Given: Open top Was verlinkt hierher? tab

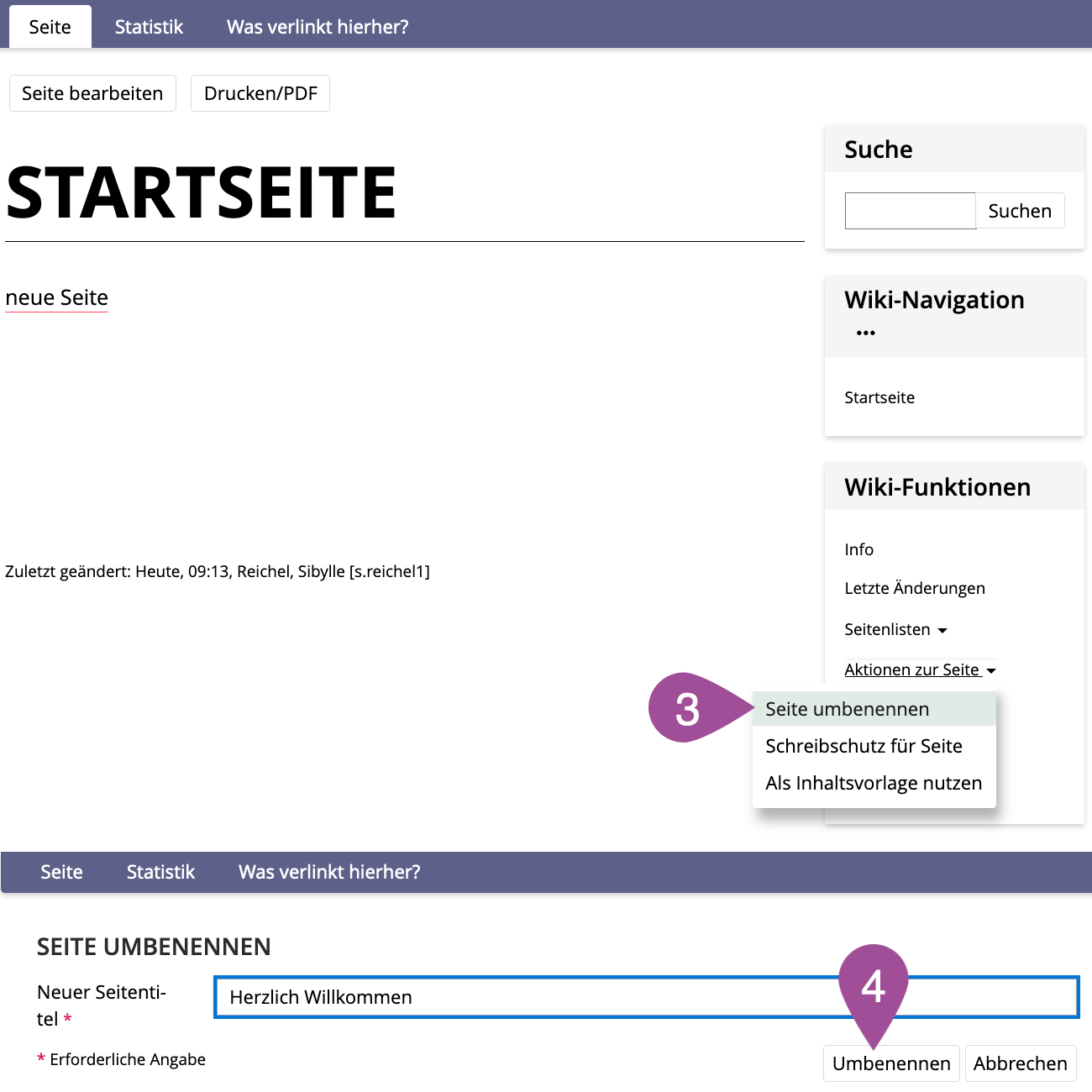Looking at the screenshot, I should pos(318,27).
